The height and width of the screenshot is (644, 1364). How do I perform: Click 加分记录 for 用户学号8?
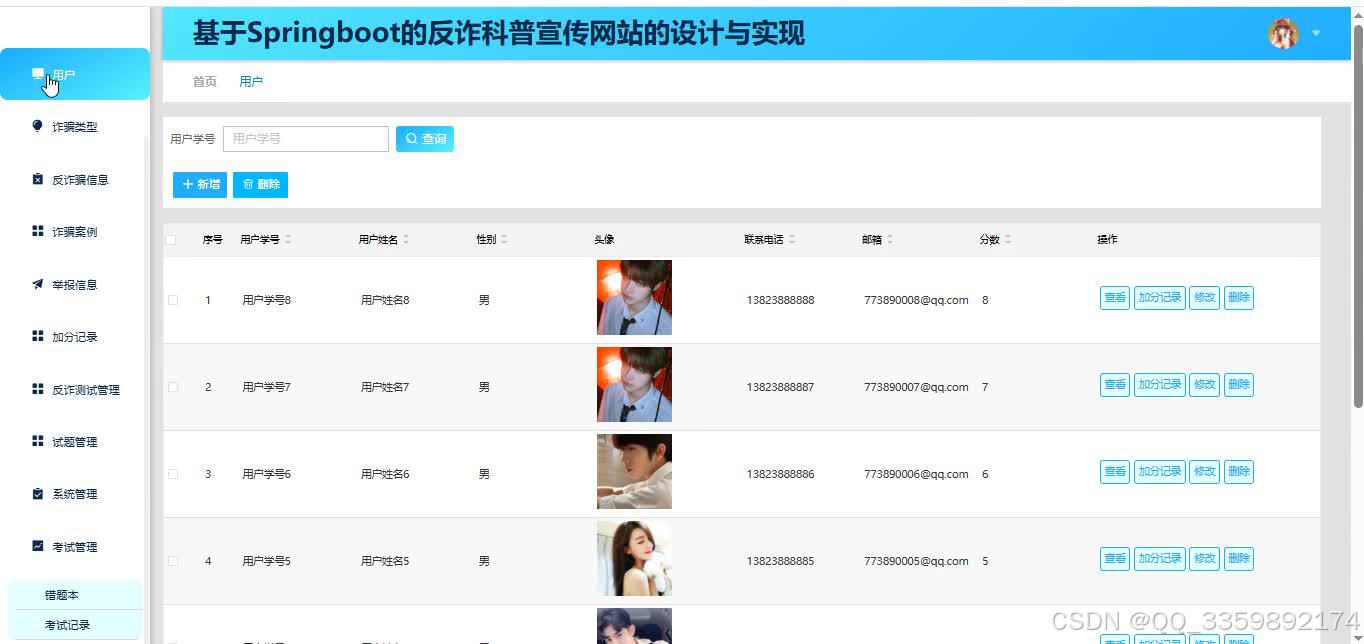1159,298
